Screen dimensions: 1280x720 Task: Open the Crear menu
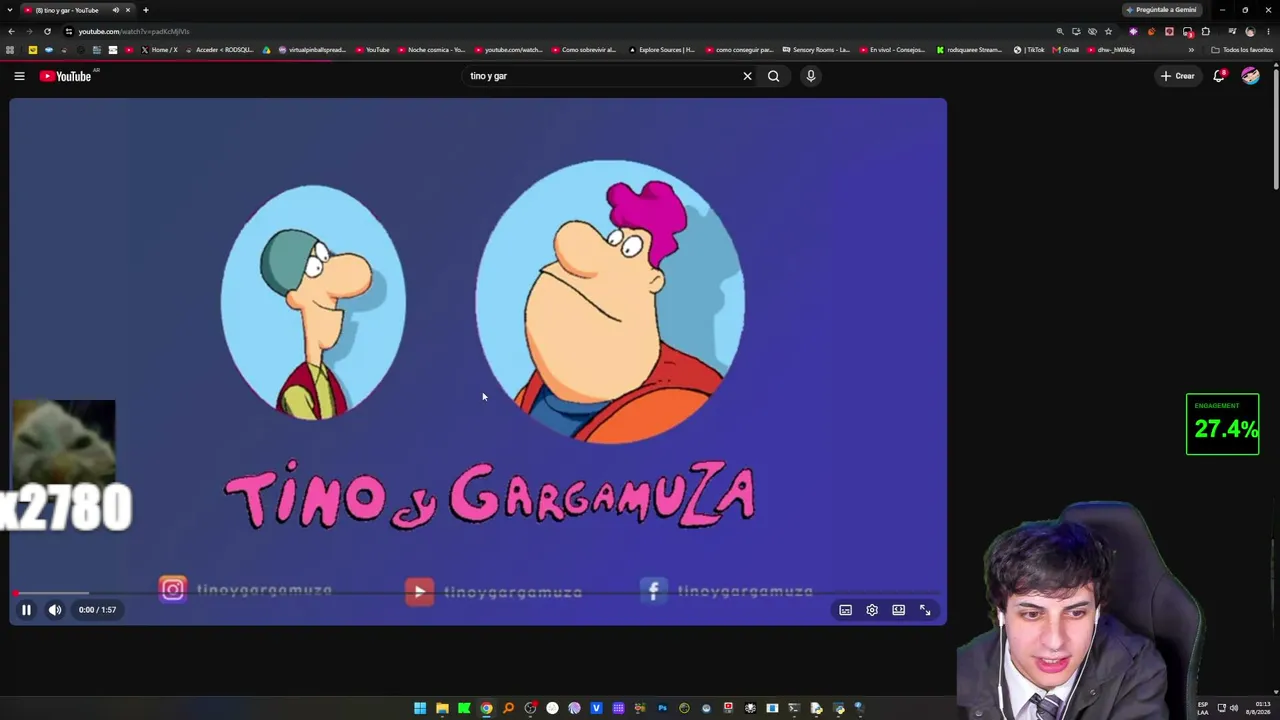click(x=1177, y=76)
